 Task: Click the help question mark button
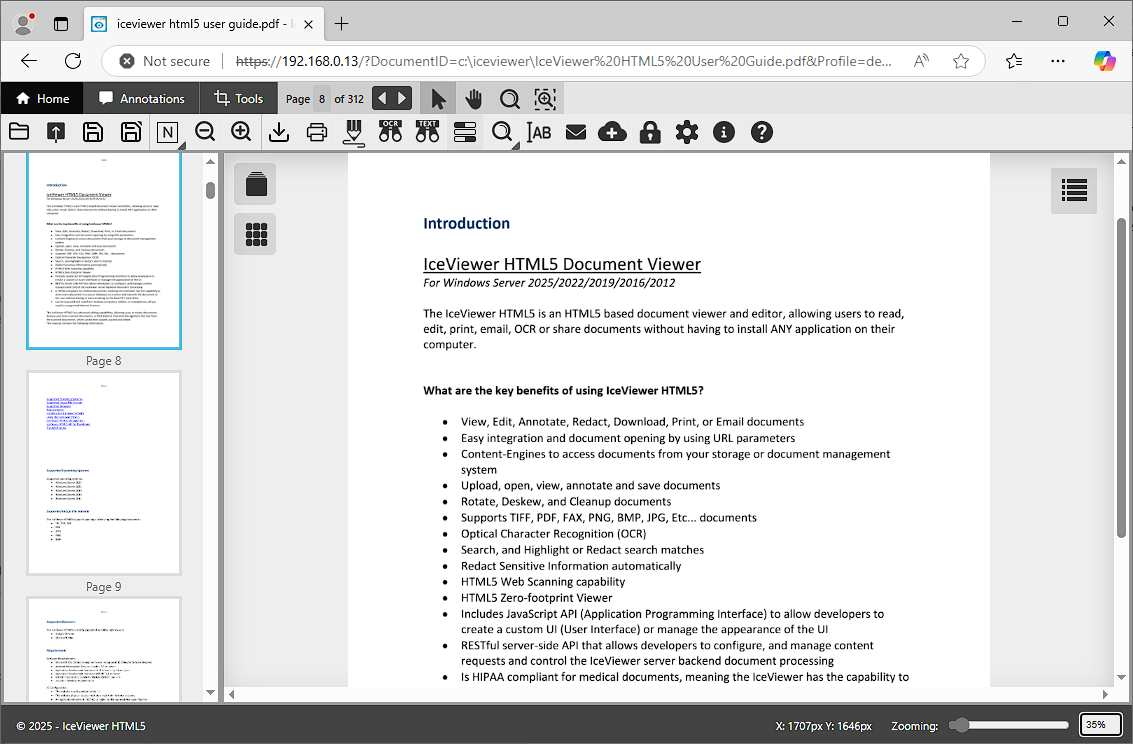point(761,132)
